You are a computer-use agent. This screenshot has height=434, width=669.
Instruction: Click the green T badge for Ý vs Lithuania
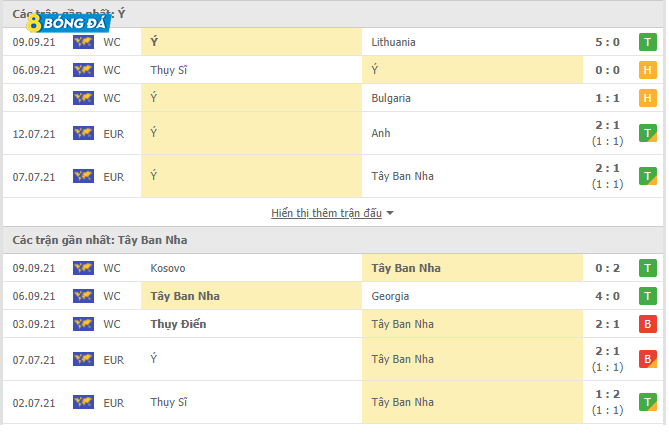(x=648, y=43)
